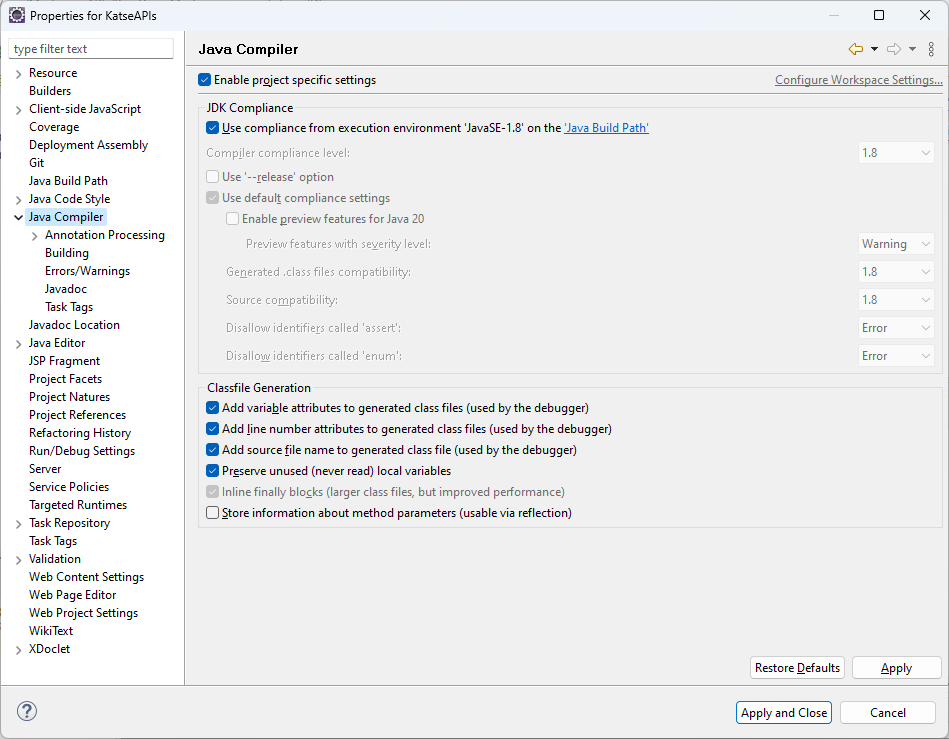Open the view menu three-dots icon

932,49
